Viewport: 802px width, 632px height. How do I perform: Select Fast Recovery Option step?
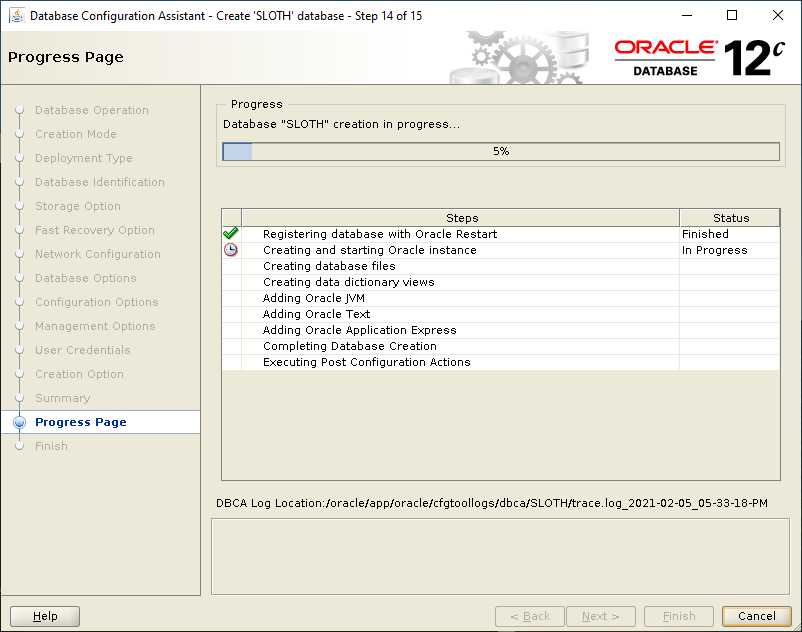pos(95,230)
